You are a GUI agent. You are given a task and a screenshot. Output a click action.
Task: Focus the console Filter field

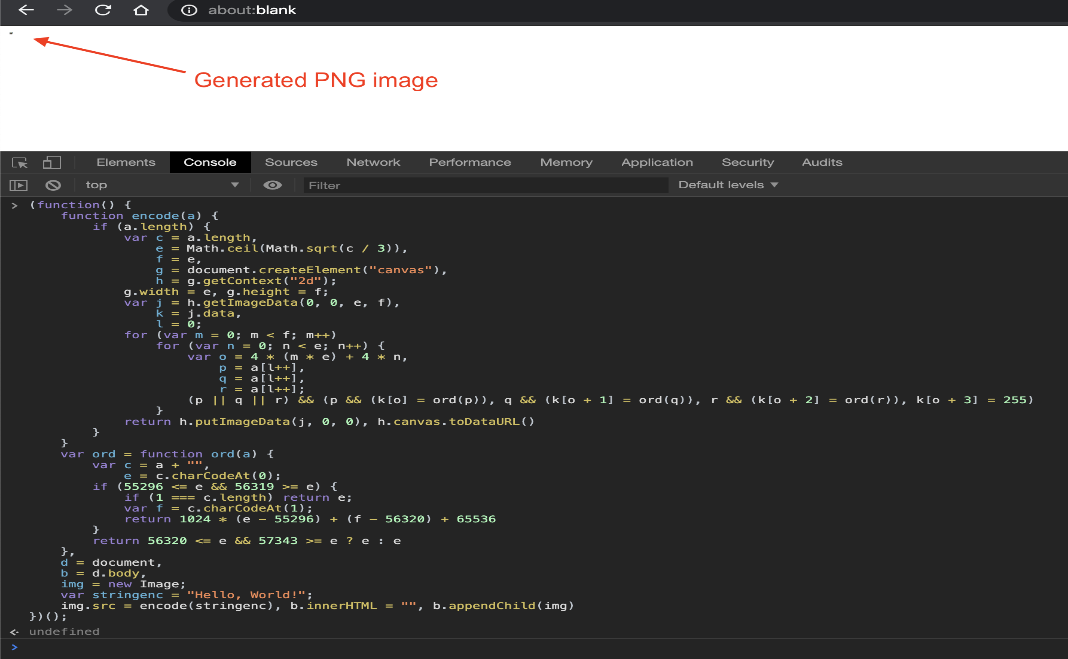coord(486,185)
